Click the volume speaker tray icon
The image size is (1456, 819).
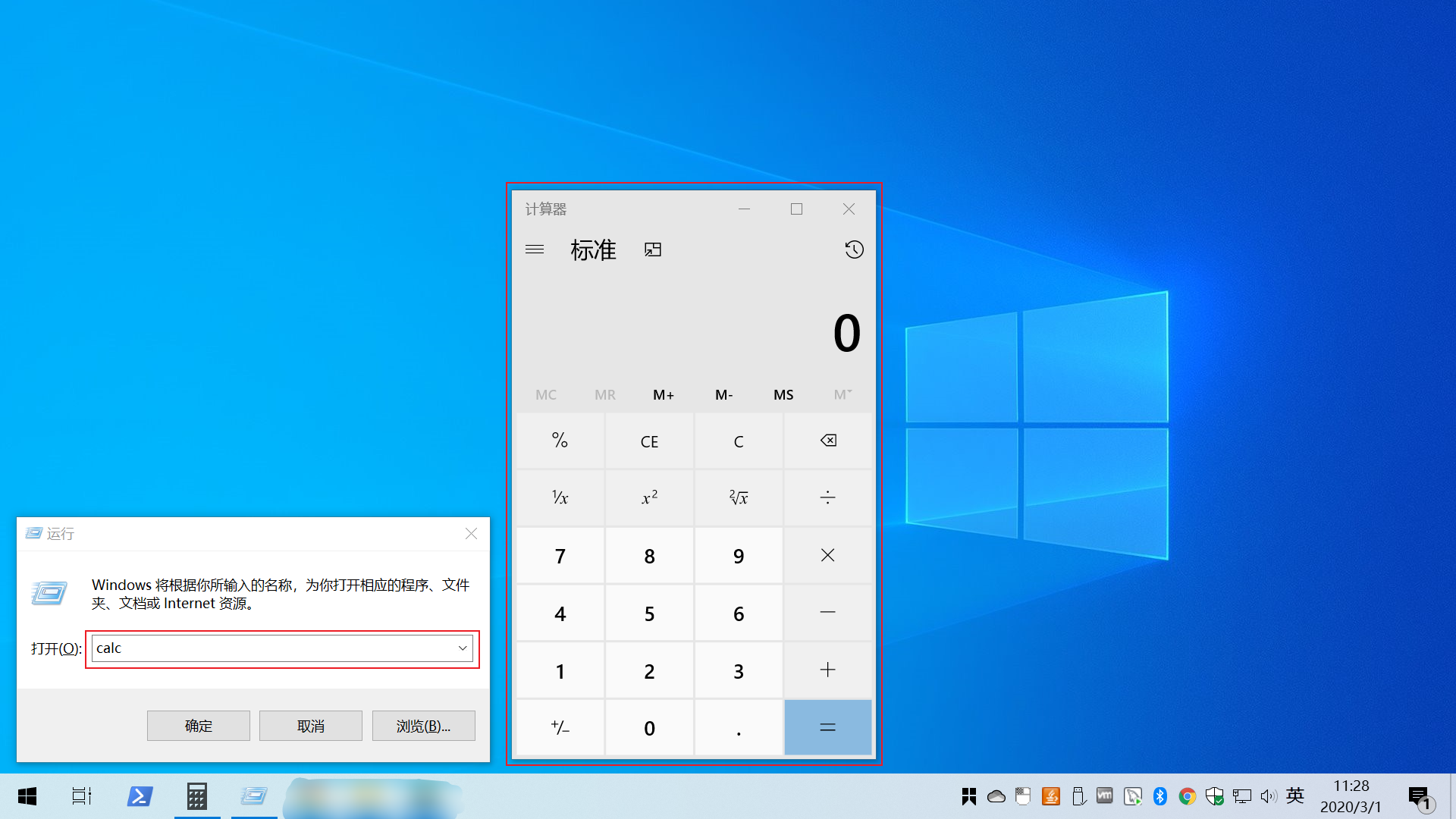1269,796
